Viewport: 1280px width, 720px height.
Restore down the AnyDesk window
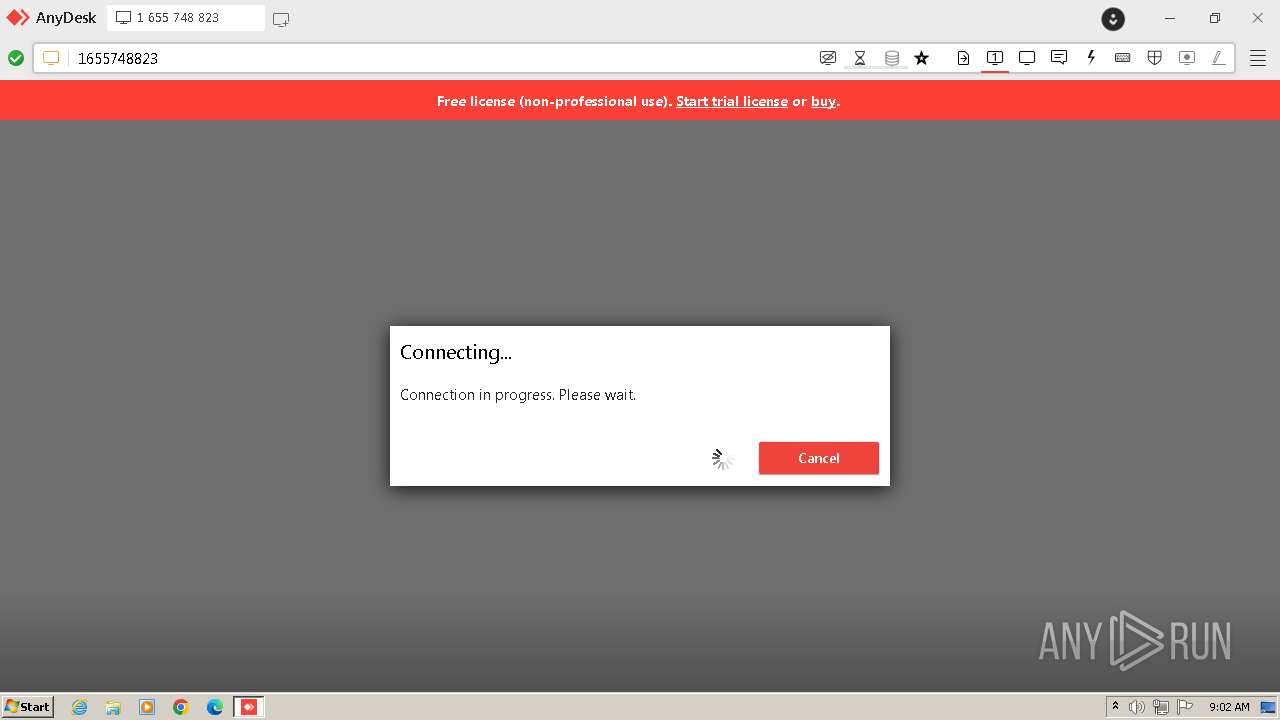point(1215,18)
